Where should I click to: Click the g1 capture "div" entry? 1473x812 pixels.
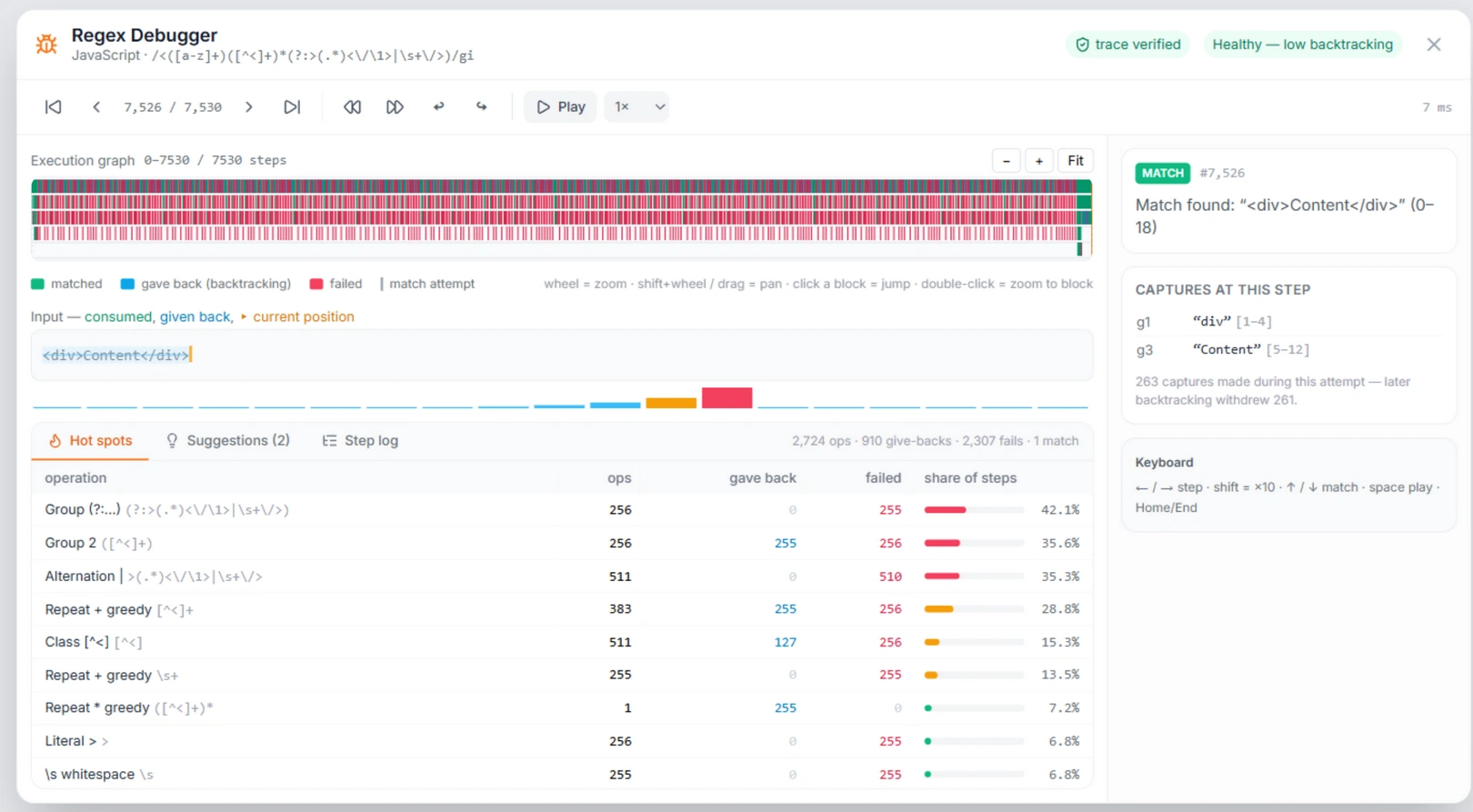[1288, 322]
